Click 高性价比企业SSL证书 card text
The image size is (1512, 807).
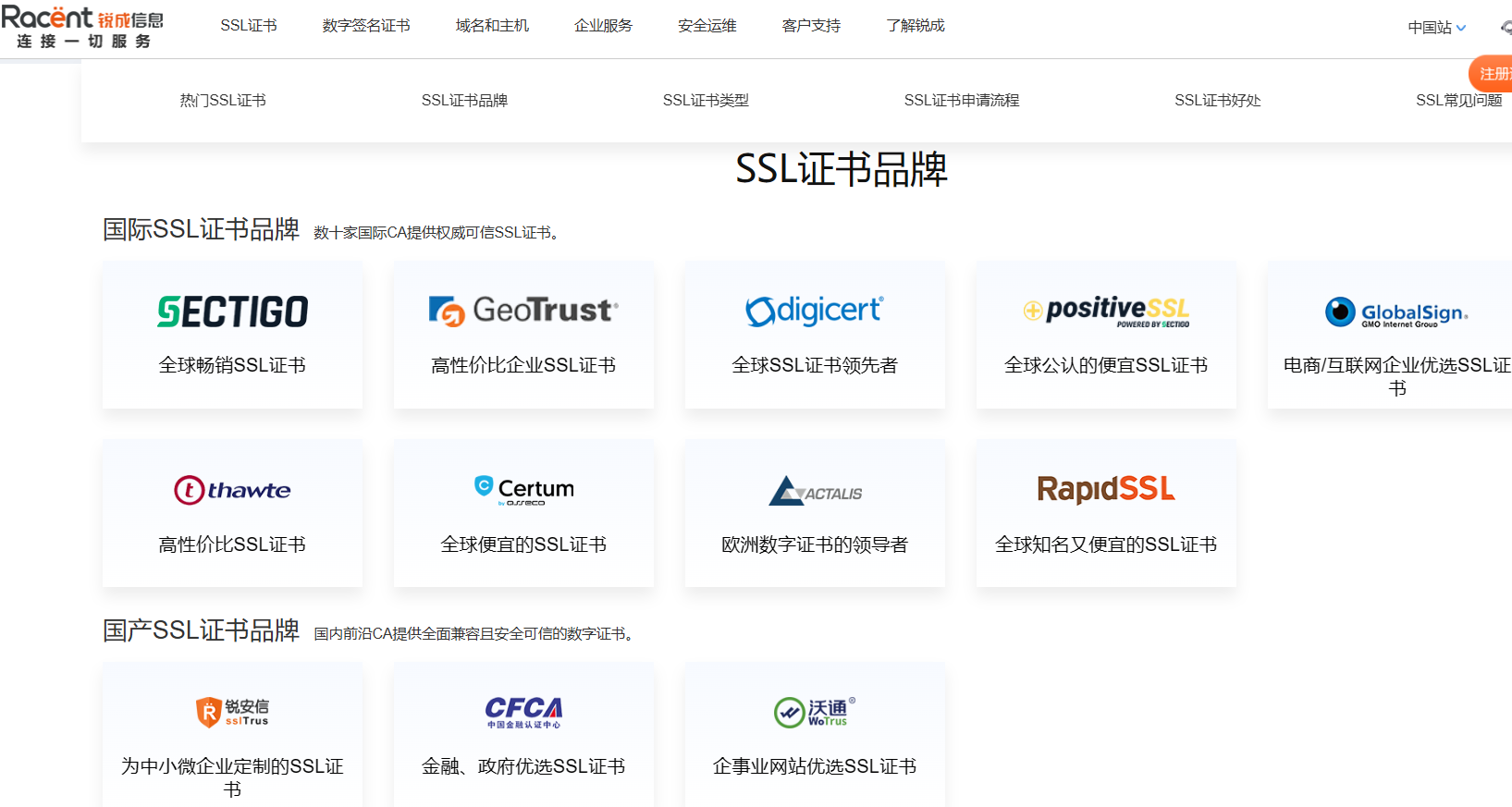pyautogui.click(x=523, y=365)
